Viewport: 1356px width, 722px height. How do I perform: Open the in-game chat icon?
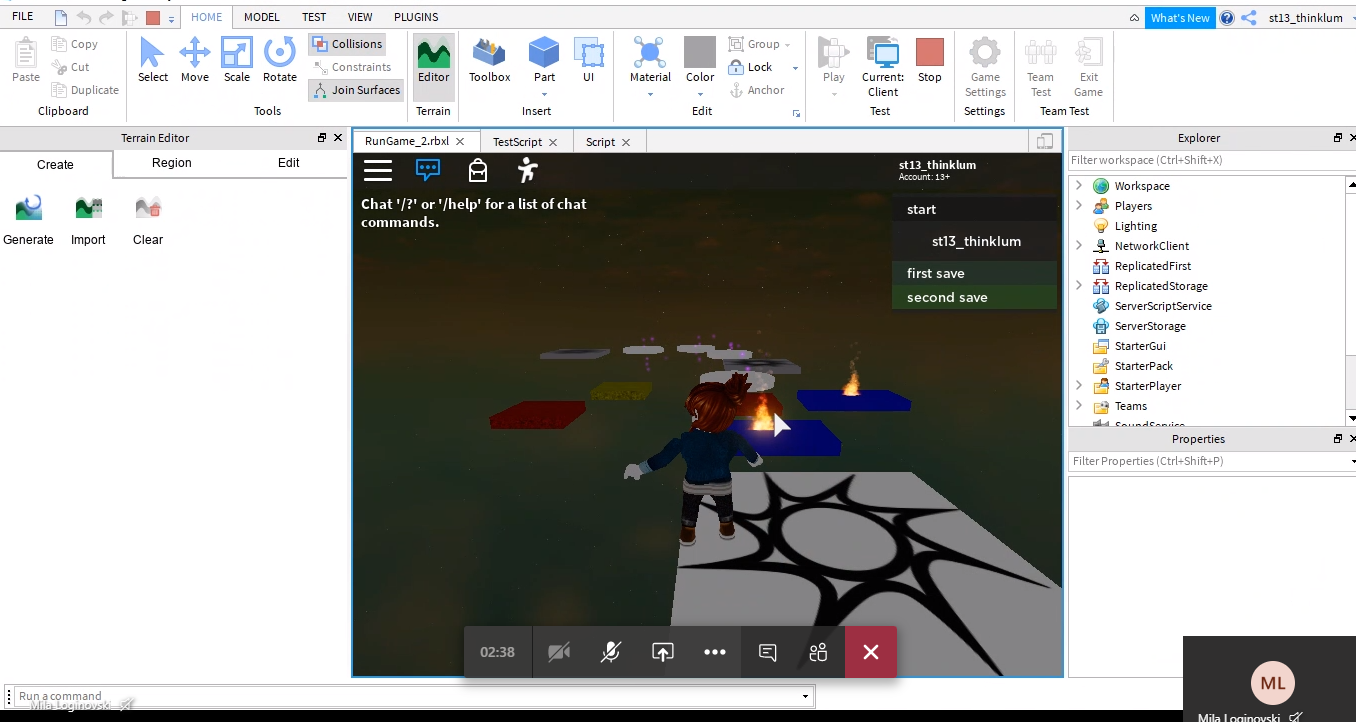click(428, 170)
